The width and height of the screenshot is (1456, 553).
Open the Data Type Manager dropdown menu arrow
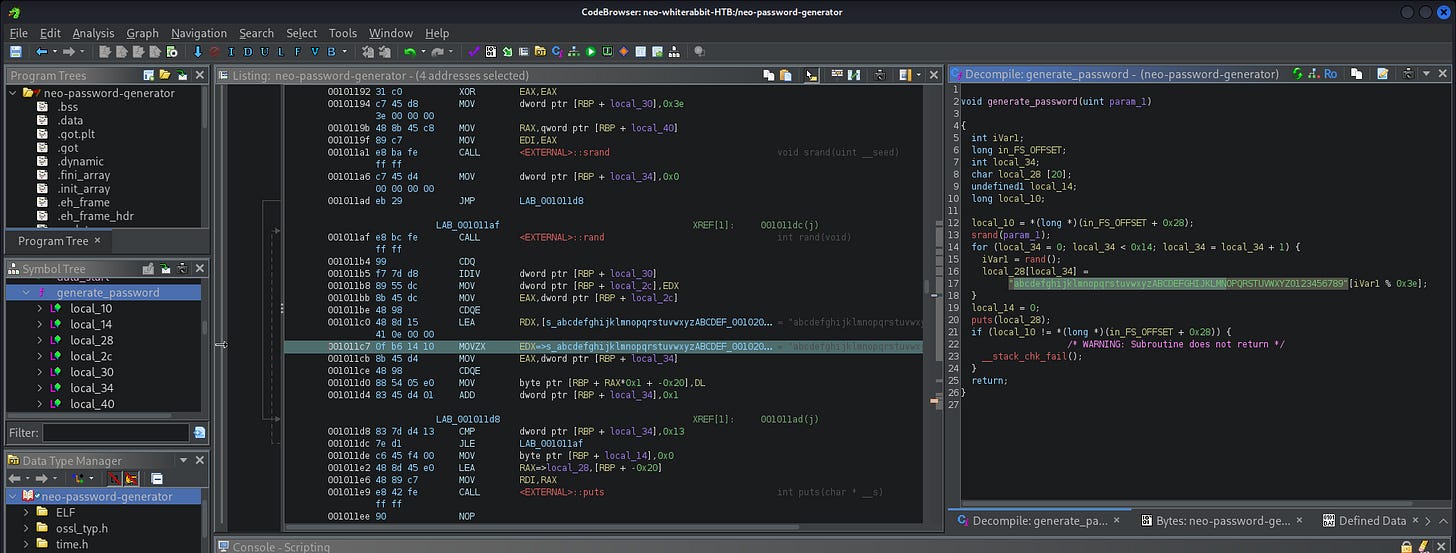(183, 461)
